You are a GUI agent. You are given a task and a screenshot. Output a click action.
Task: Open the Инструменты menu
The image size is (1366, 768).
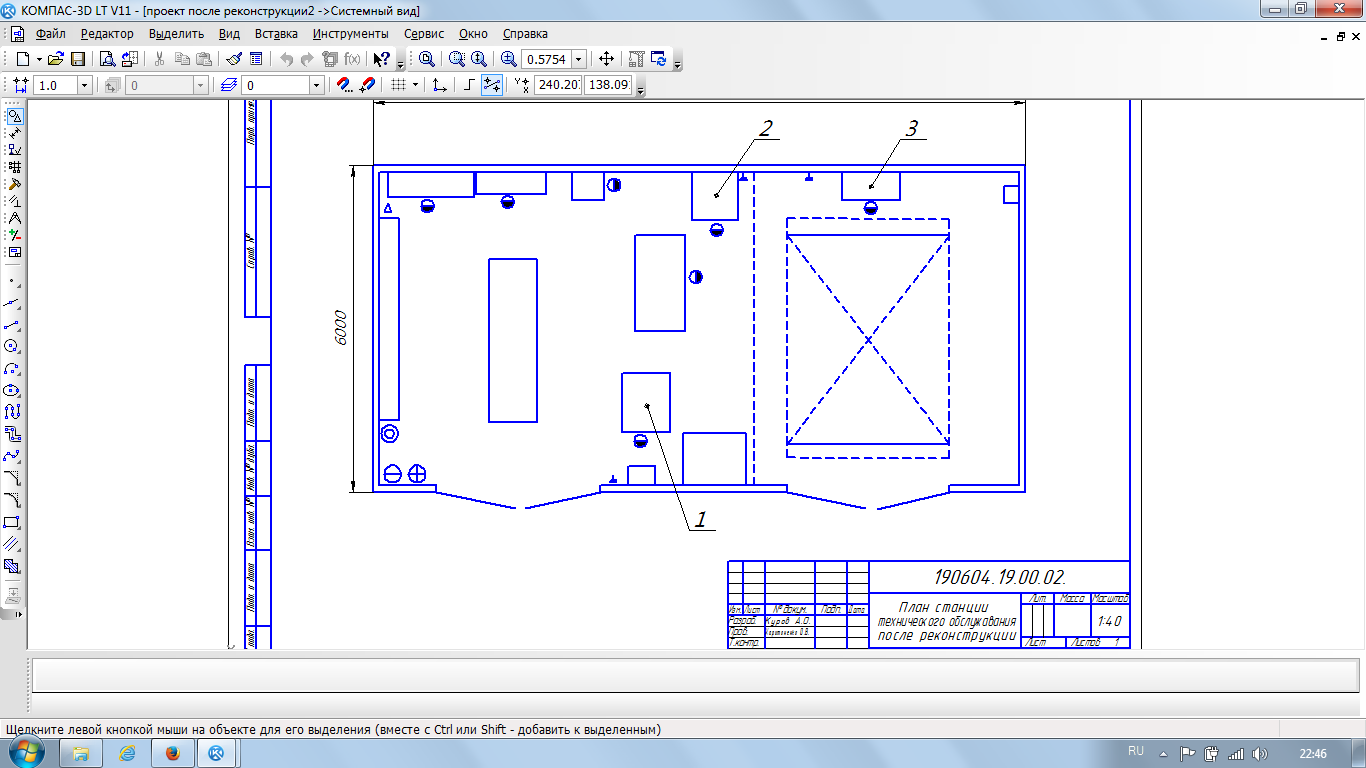(350, 34)
